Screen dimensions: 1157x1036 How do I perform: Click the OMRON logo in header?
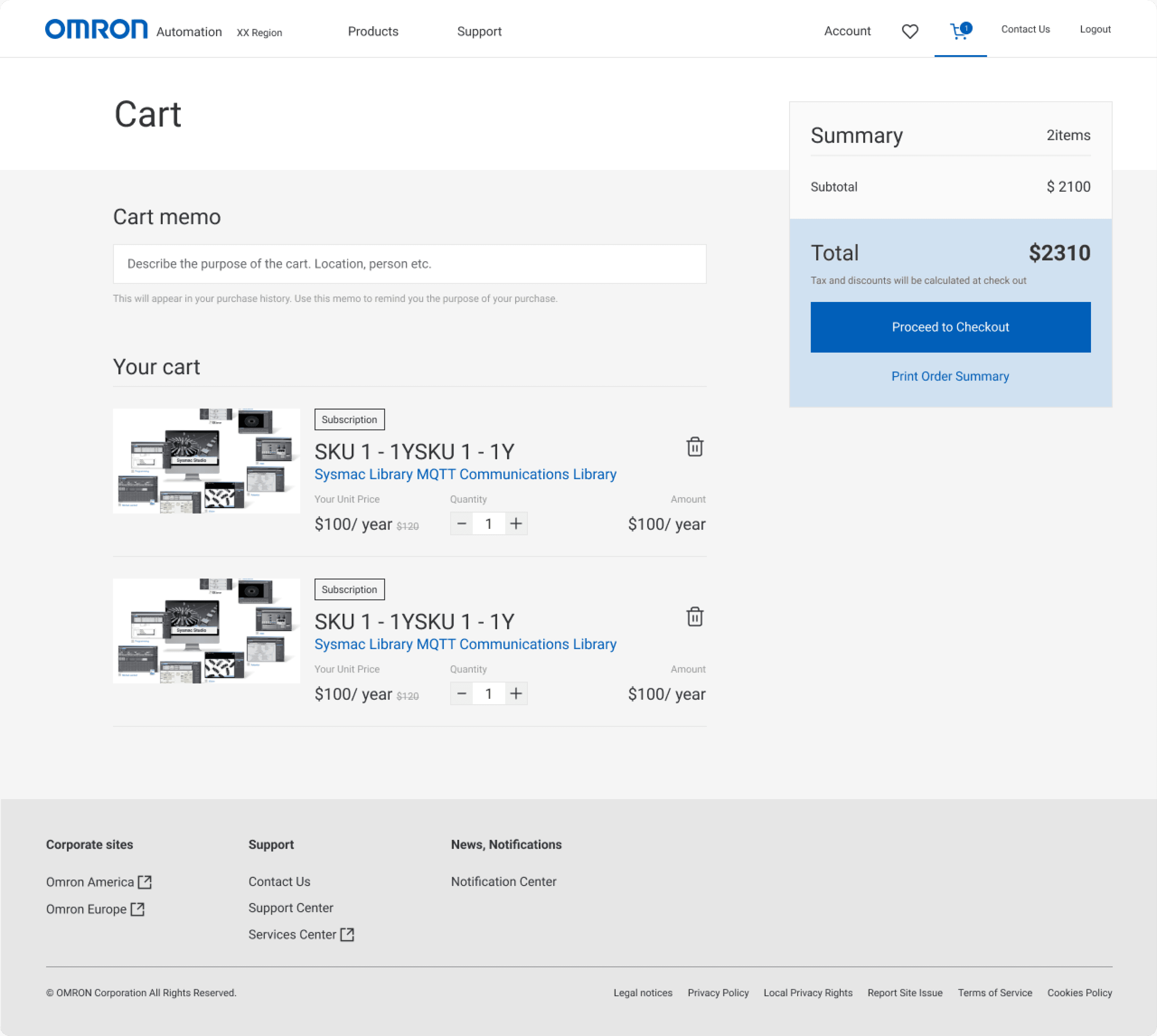pyautogui.click(x=96, y=29)
